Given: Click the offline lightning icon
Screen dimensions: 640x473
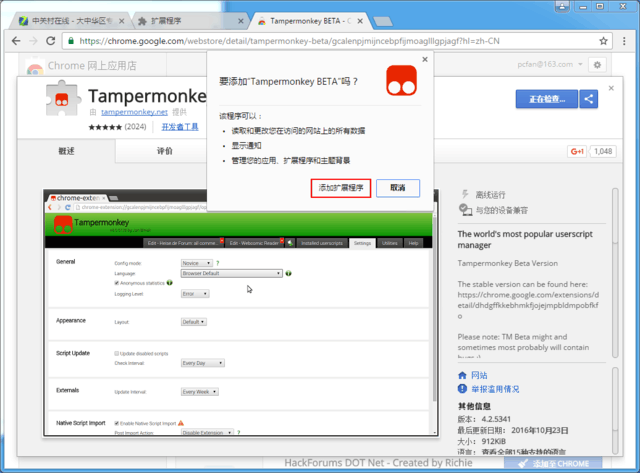Looking at the screenshot, I should pos(464,194).
